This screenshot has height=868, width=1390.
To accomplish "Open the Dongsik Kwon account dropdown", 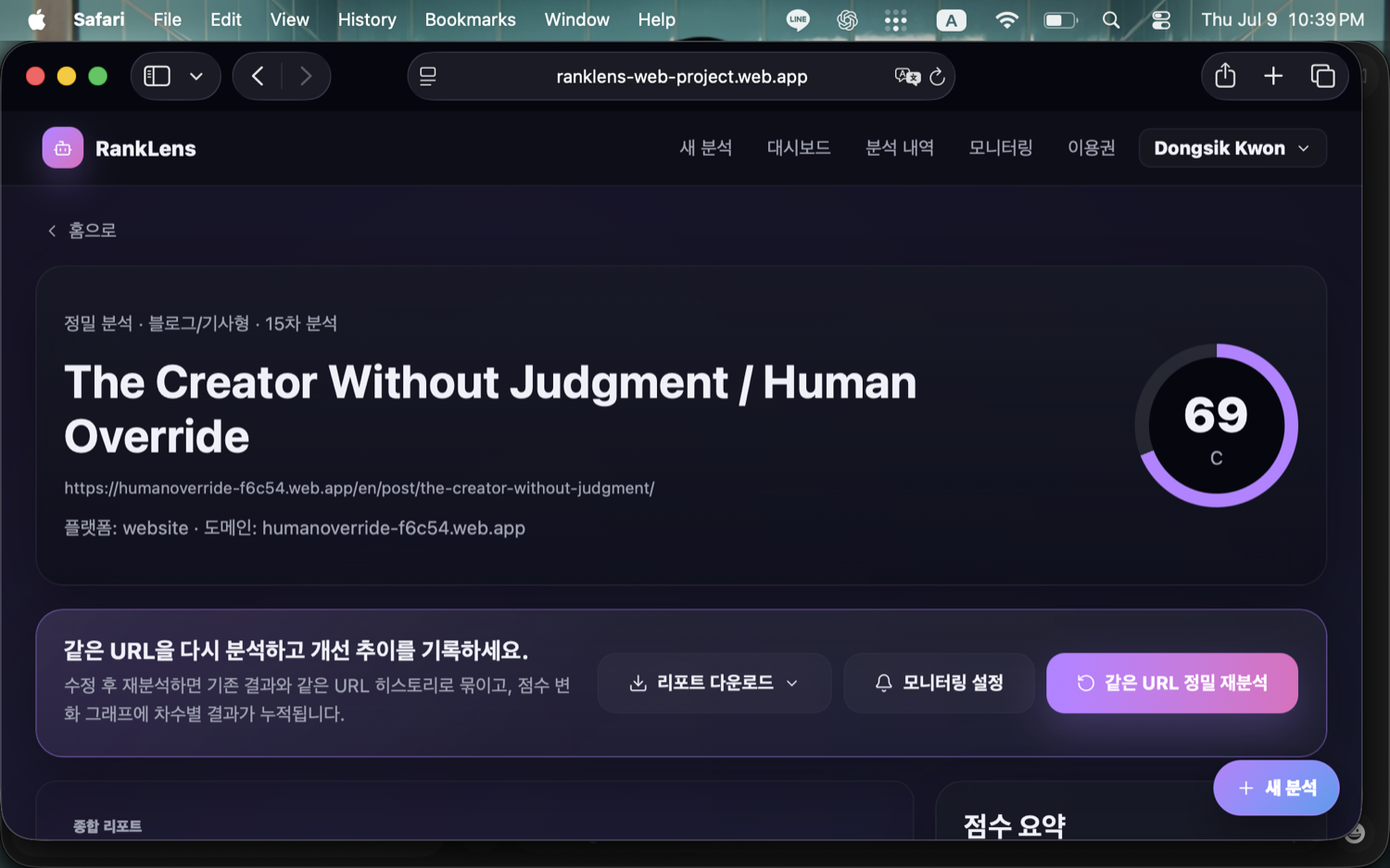I will [x=1232, y=148].
